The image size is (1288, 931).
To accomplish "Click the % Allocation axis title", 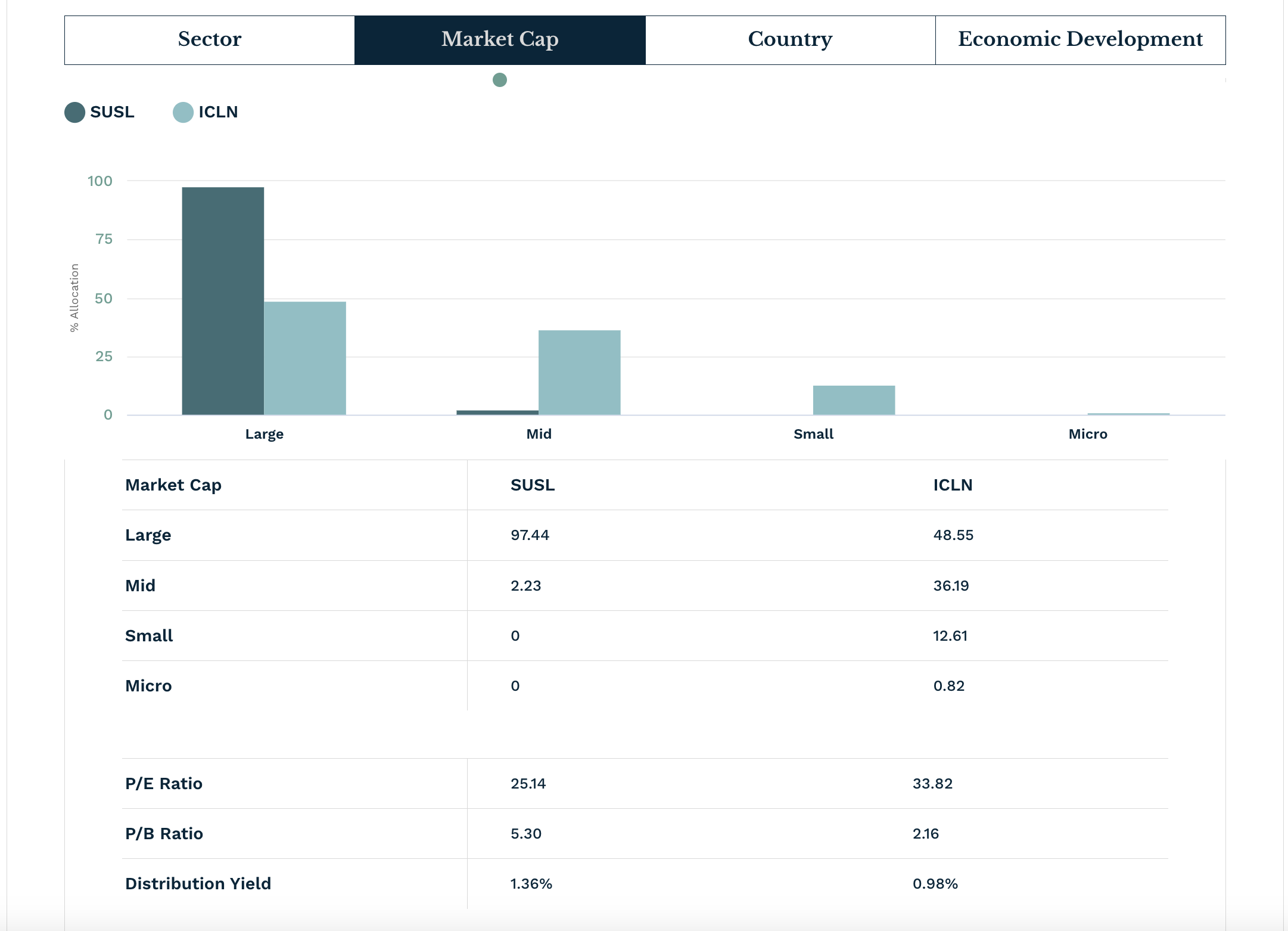I will pyautogui.click(x=74, y=297).
